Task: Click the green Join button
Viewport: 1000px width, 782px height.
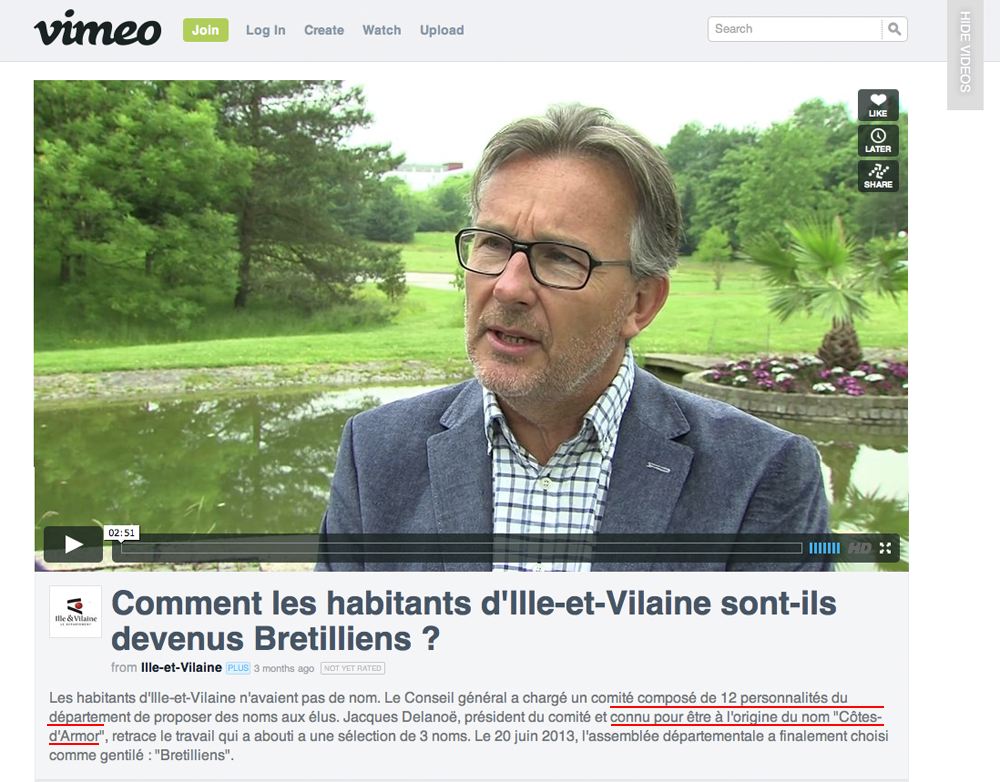Action: 205,30
